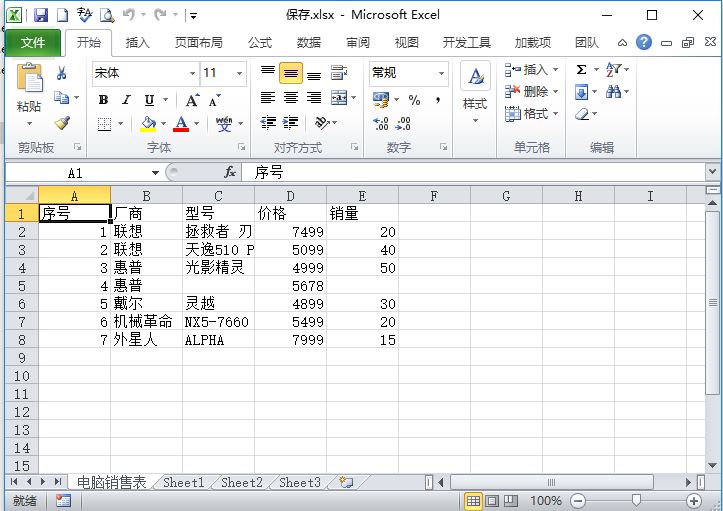Toggle Bold formatting
This screenshot has width=723, height=511.
point(103,100)
